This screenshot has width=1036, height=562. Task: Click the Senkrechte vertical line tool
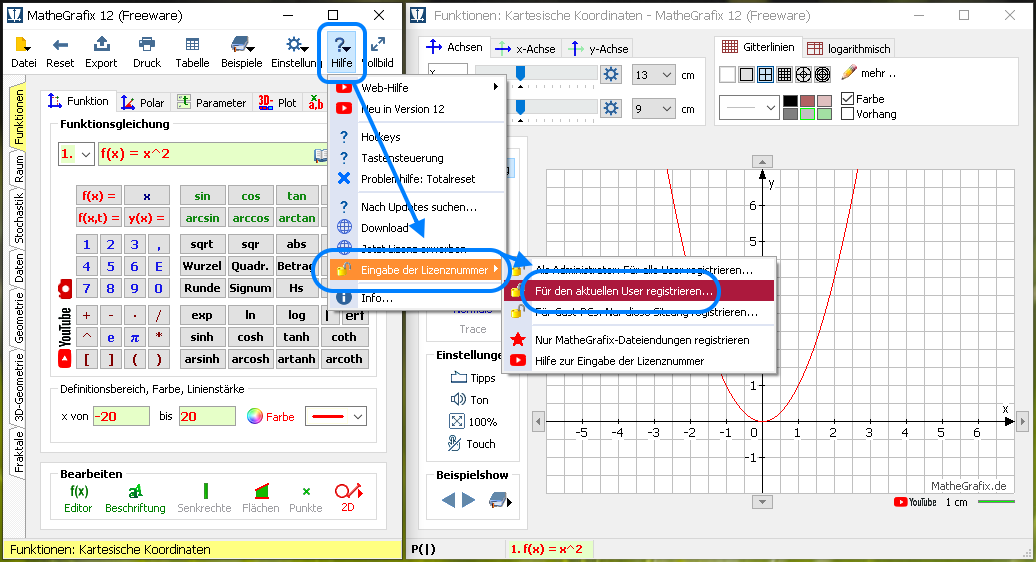point(204,499)
